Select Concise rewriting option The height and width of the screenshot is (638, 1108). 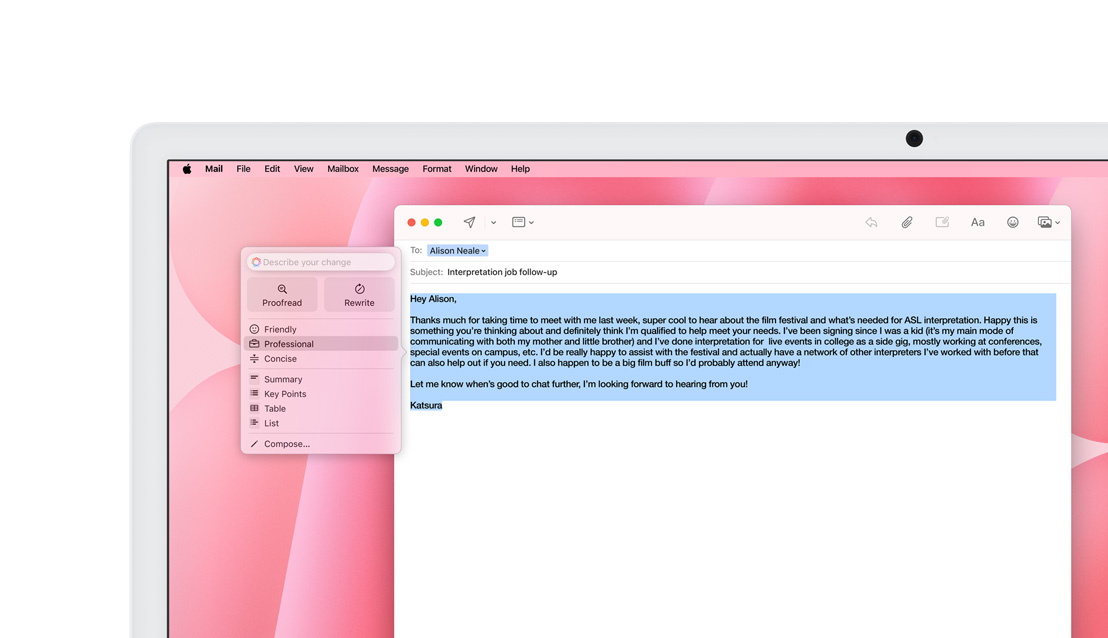pyautogui.click(x=280, y=358)
